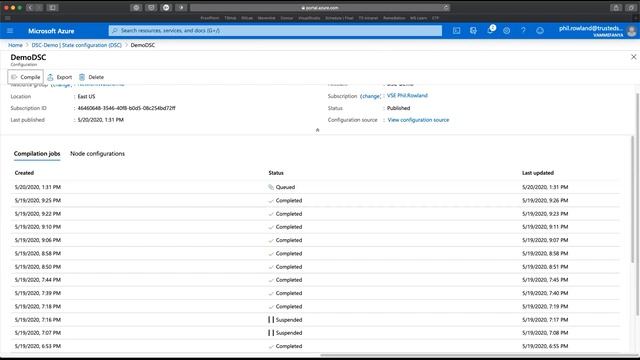
Task: Open the portal settings gear
Action: pos(507,31)
